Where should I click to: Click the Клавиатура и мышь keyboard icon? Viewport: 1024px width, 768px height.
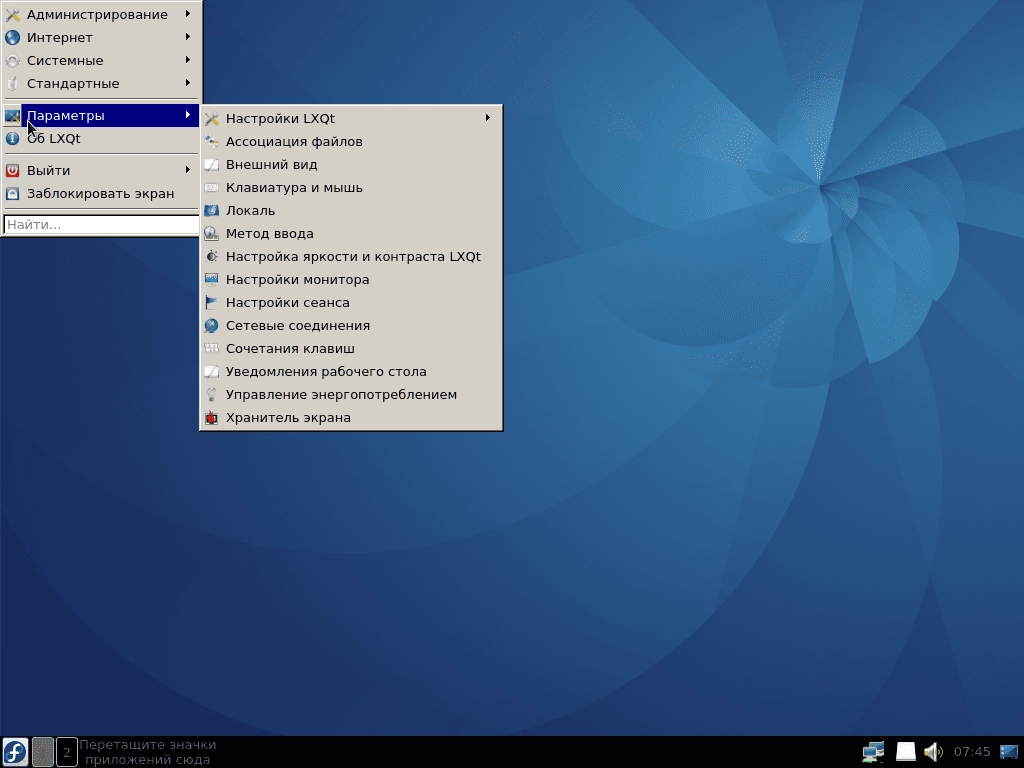point(211,187)
